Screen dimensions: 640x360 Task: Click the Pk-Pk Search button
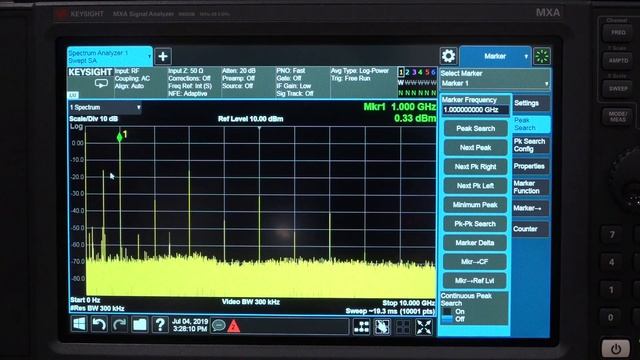click(x=475, y=224)
